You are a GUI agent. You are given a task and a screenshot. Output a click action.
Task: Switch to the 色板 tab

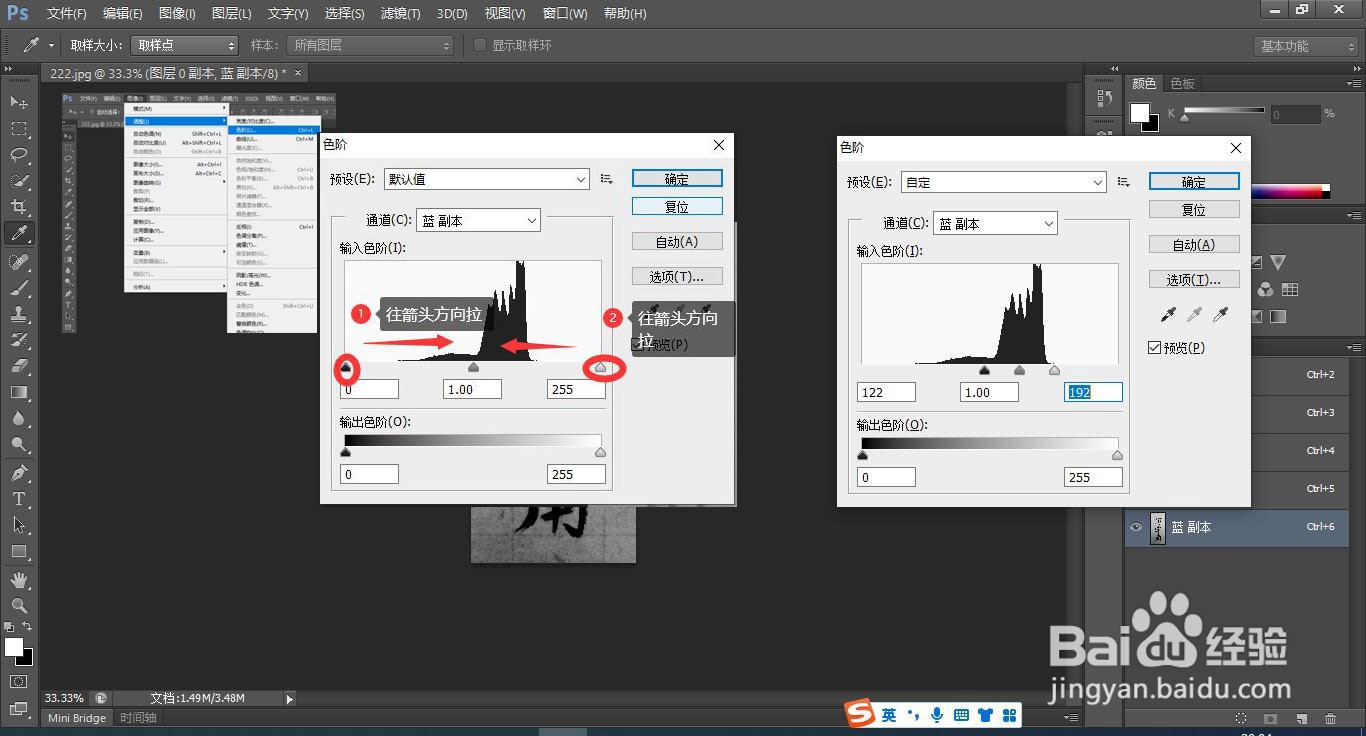tap(1182, 83)
